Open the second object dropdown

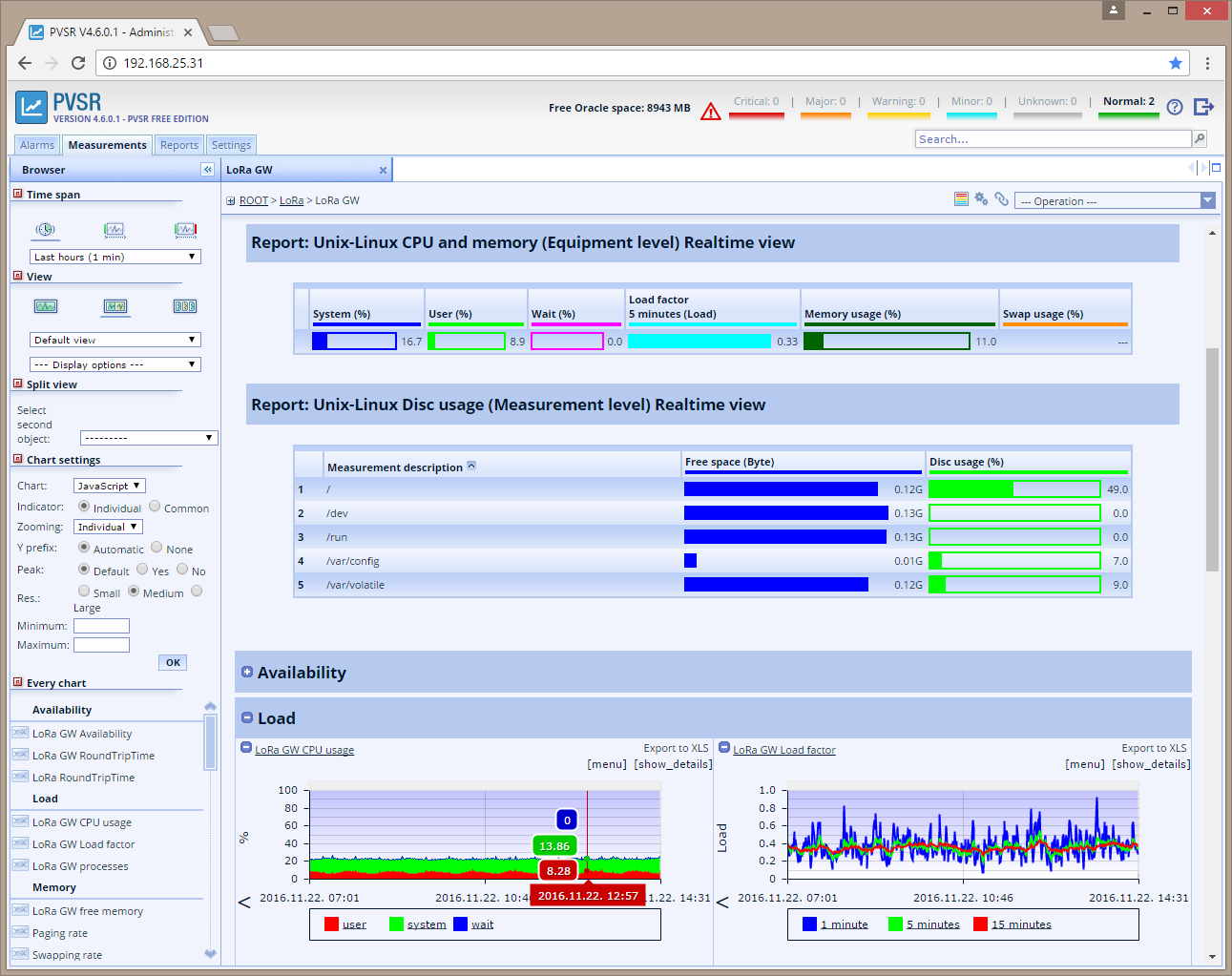[x=149, y=438]
